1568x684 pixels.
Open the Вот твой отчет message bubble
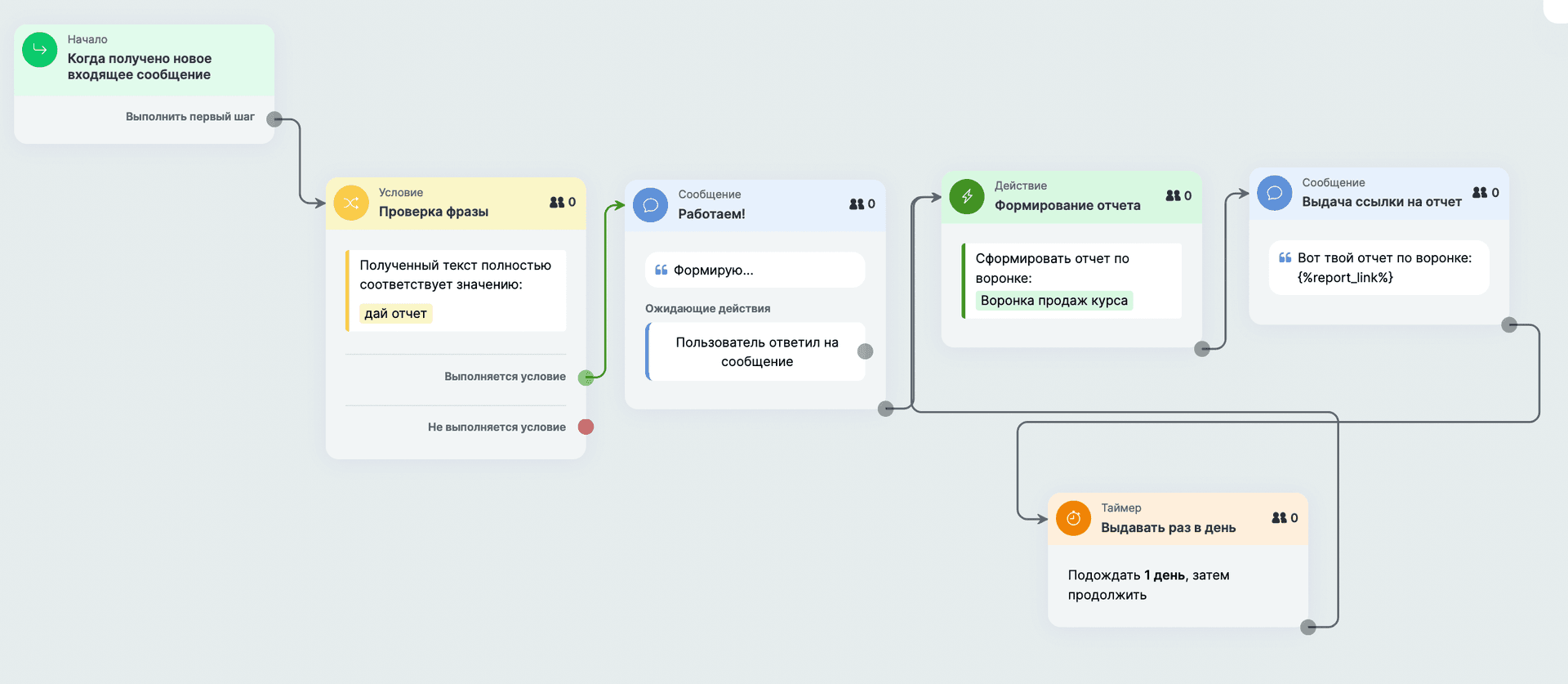click(1379, 268)
